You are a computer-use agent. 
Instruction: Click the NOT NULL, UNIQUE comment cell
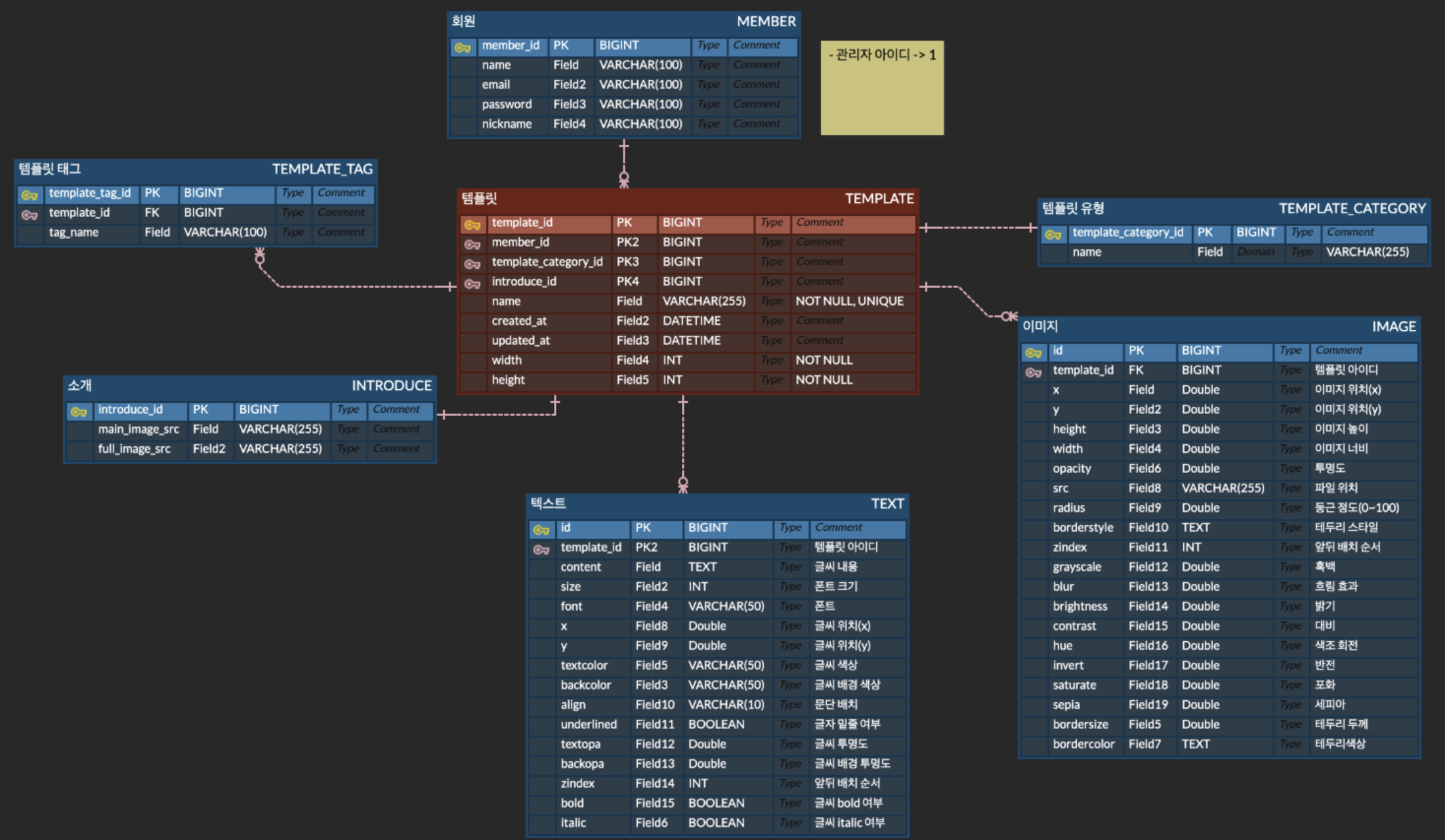849,301
